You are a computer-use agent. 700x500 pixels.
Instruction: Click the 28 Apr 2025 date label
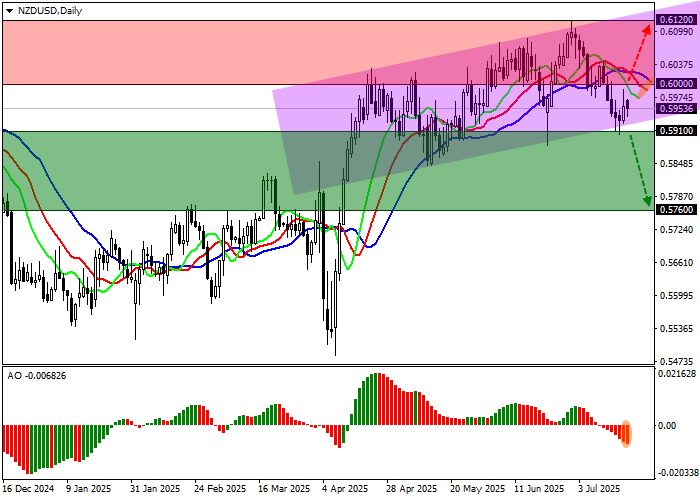point(412,489)
